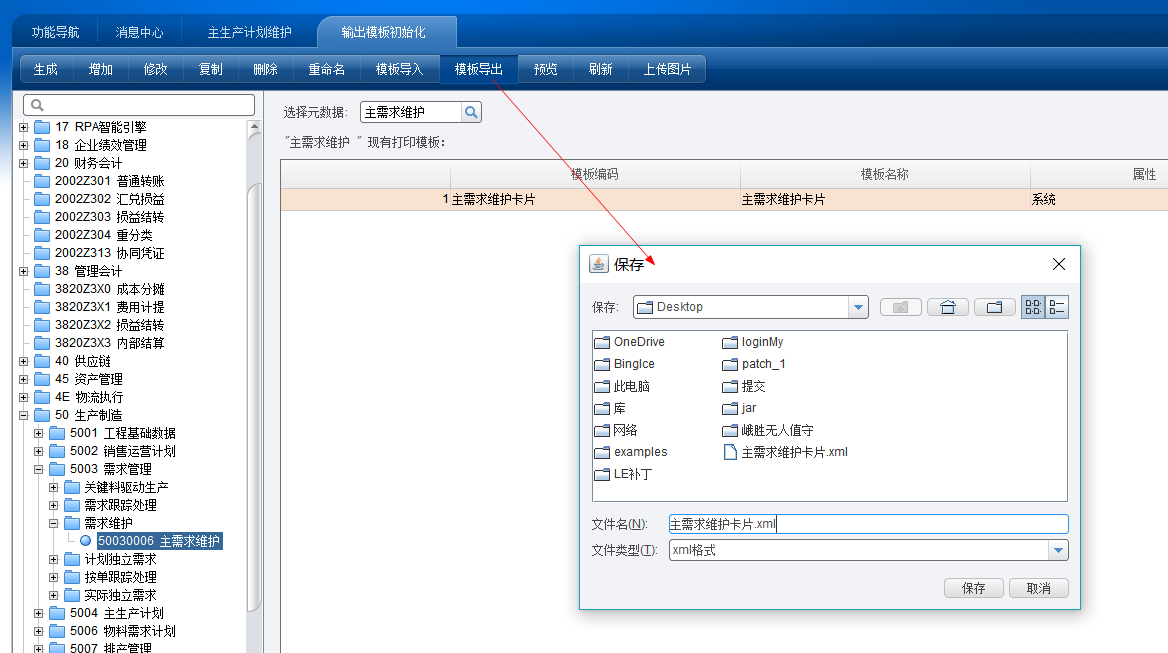Open 此电脑 in the file list
The image size is (1168, 653).
tap(623, 386)
